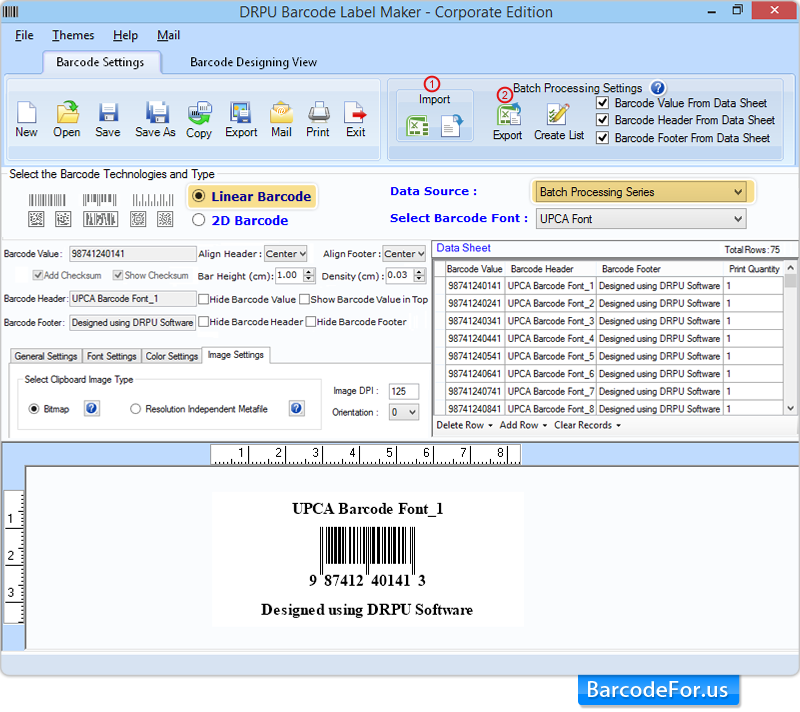Enable Show Barcode Value in Top checkbox
Screen dimensions: 800x712
click(305, 299)
